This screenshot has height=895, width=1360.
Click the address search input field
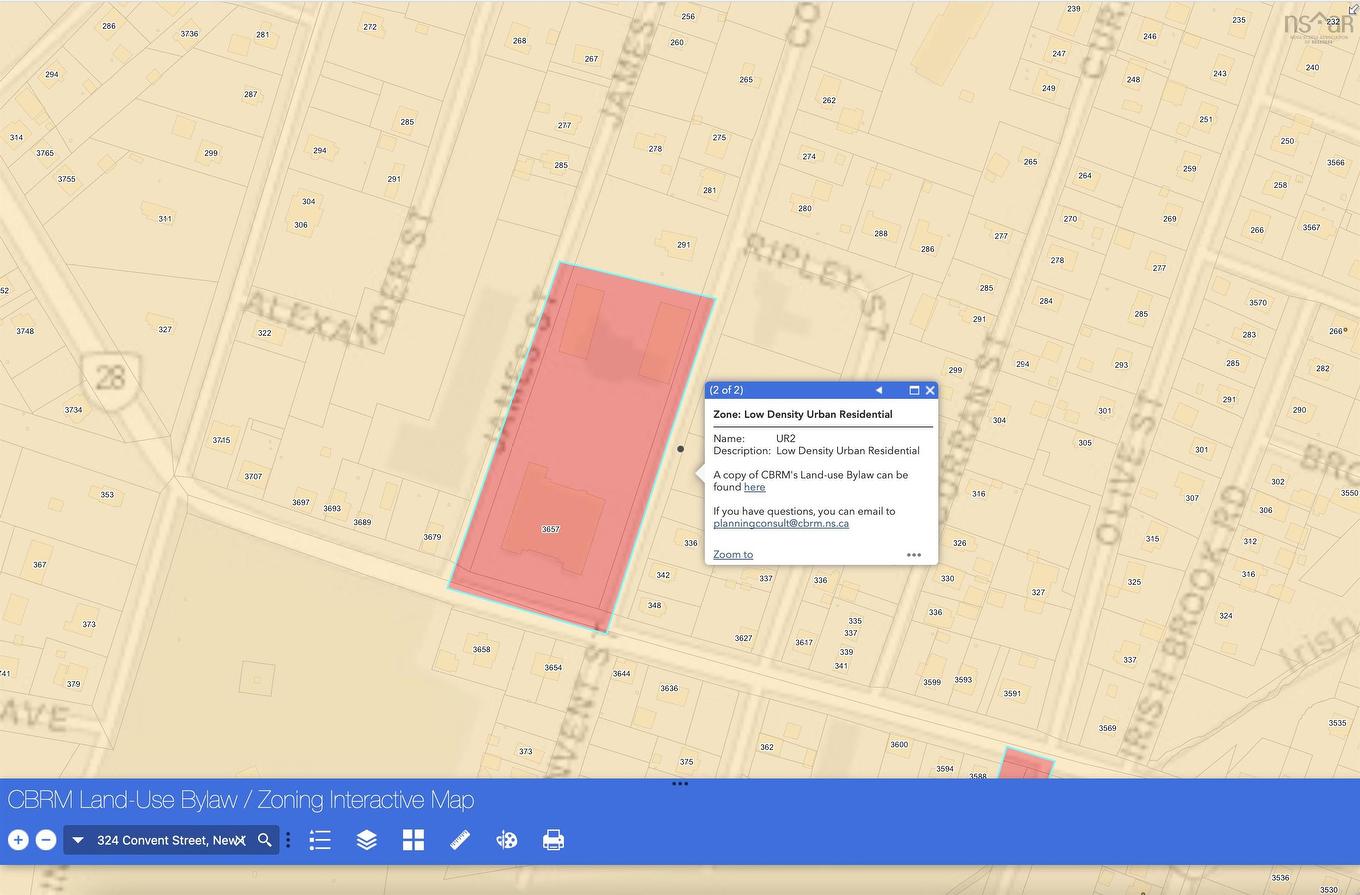[165, 840]
